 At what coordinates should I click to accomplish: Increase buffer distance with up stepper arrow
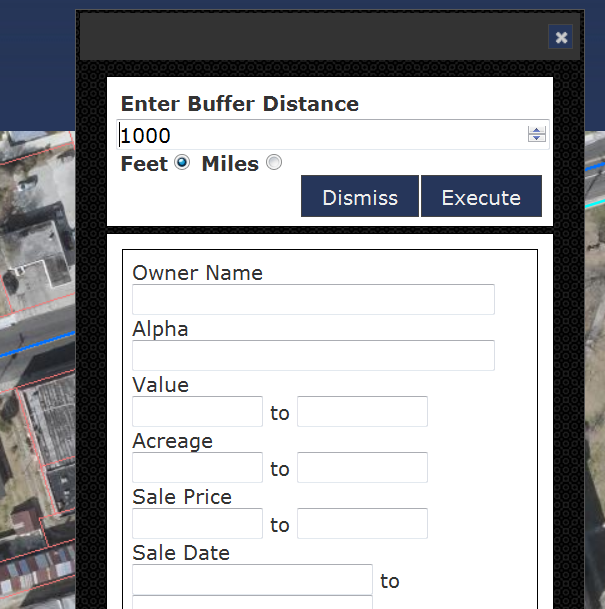pos(537,130)
